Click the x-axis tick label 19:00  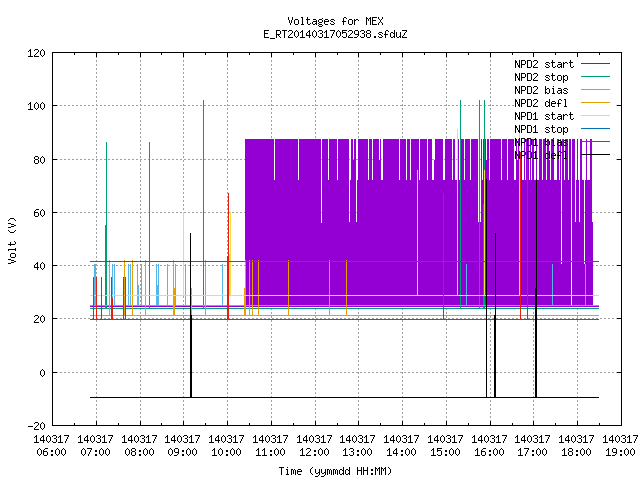click(620, 452)
